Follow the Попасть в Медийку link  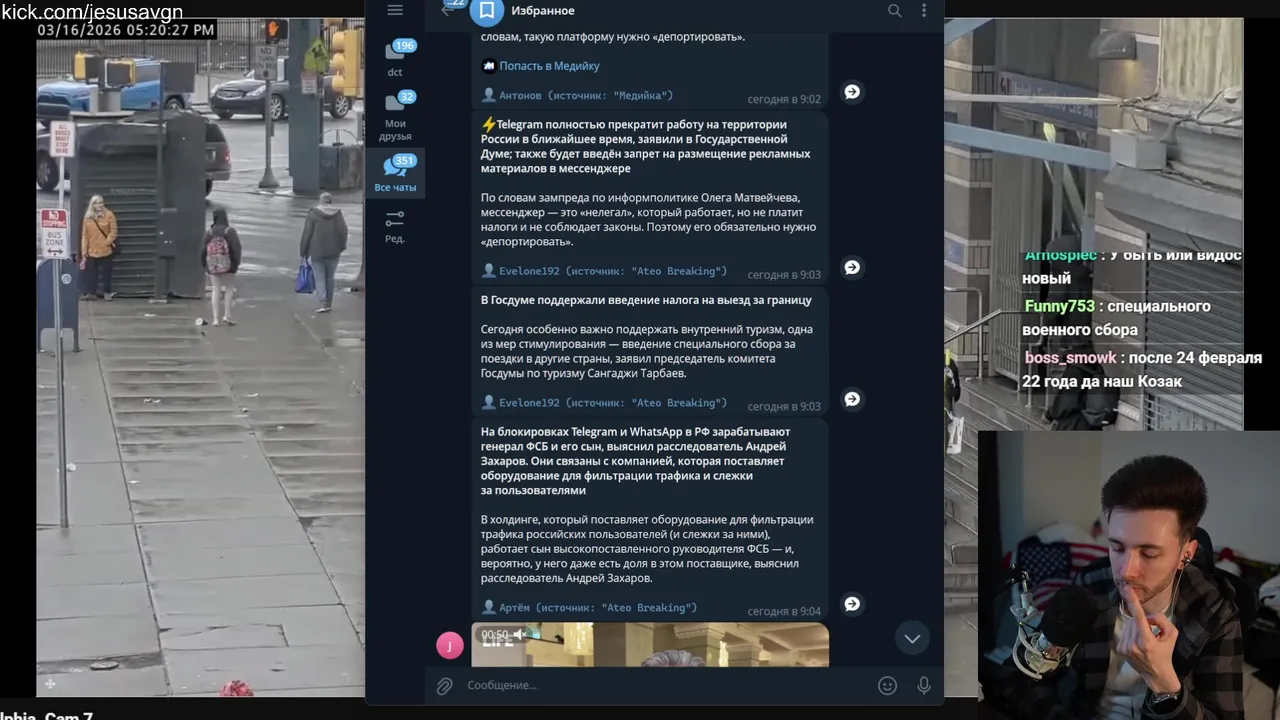pyautogui.click(x=549, y=66)
